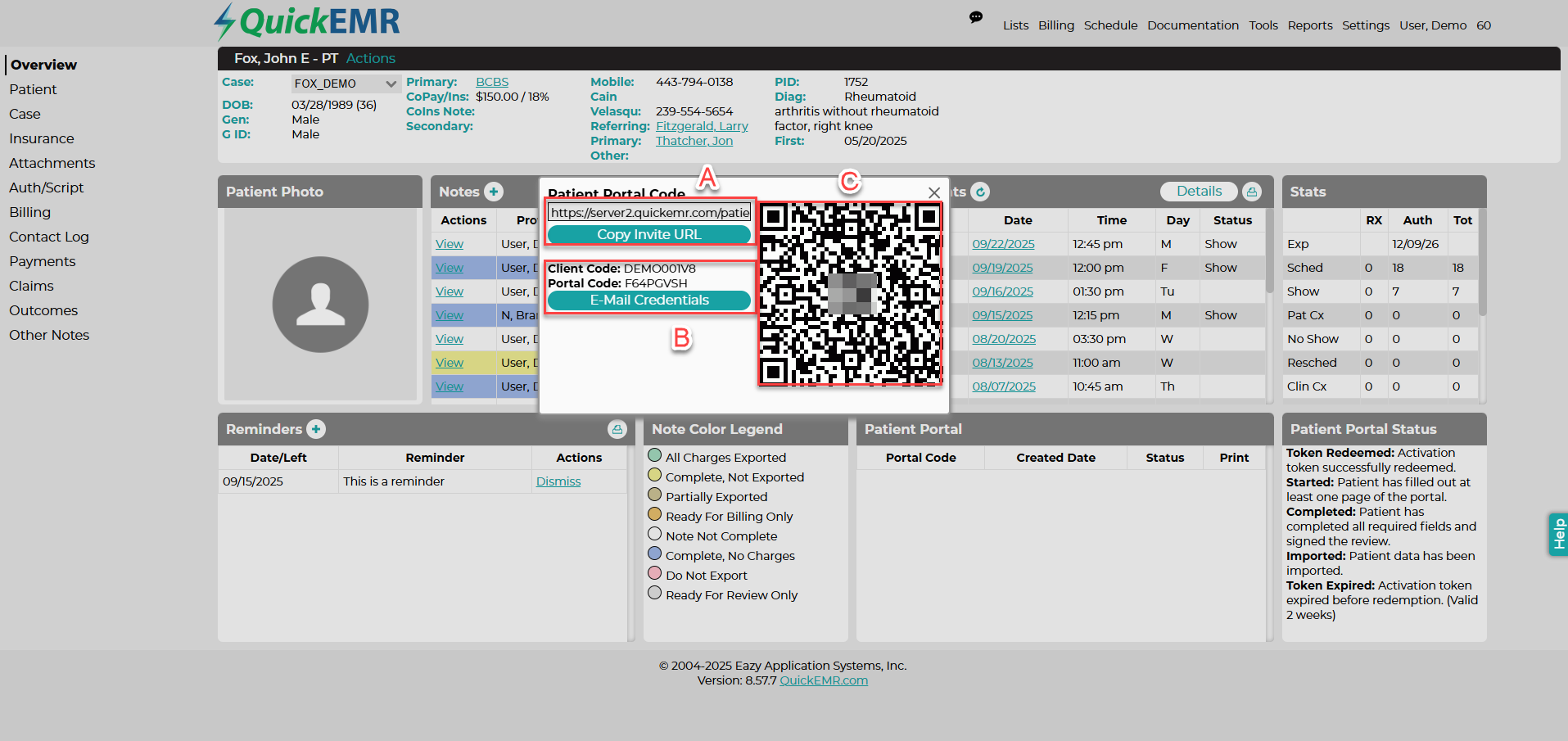Screen dimensions: 1568x741
Task: Dismiss the 09/15/2025 reminder
Action: [x=558, y=481]
